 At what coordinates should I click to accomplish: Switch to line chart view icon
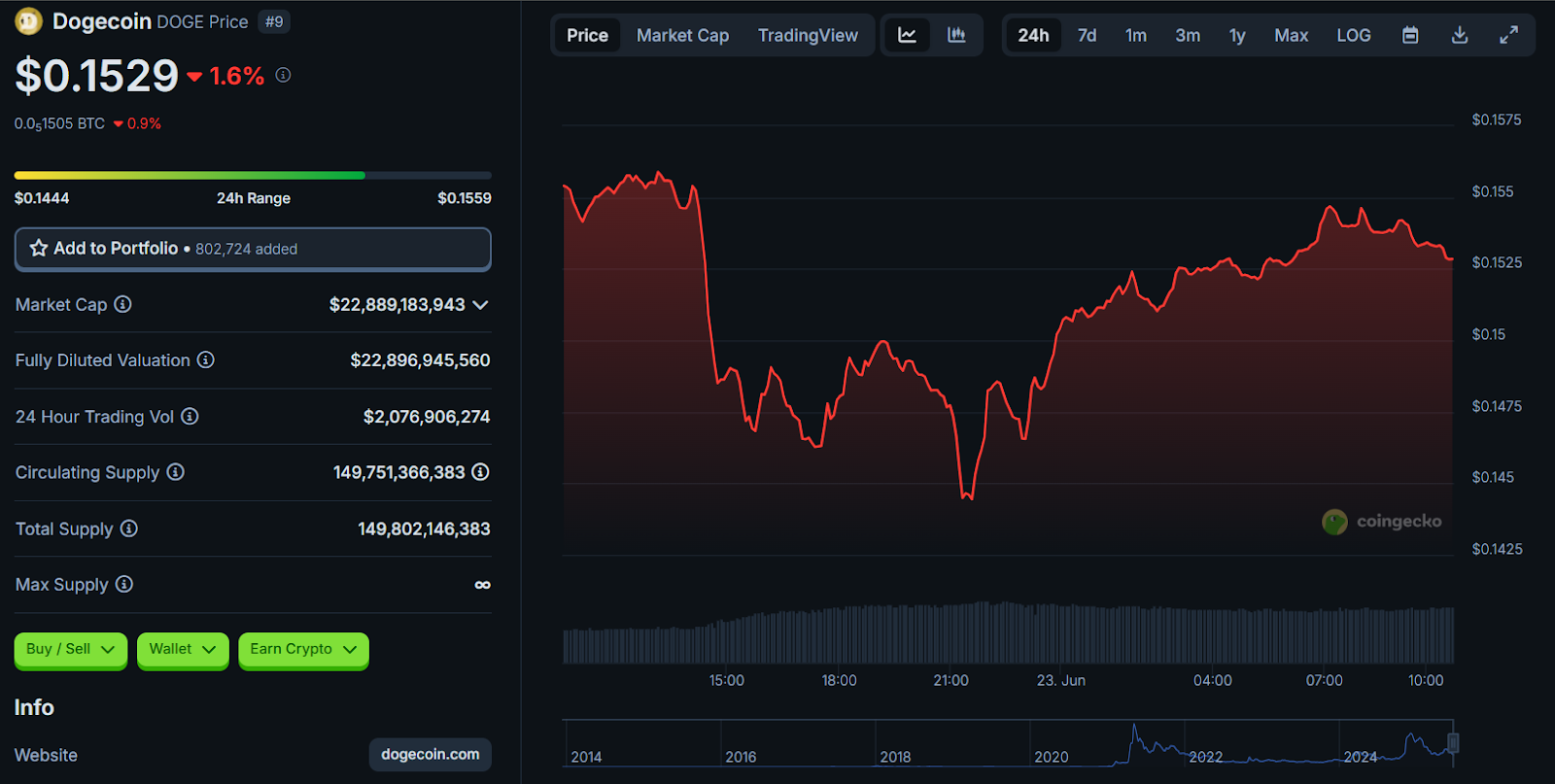tap(907, 35)
